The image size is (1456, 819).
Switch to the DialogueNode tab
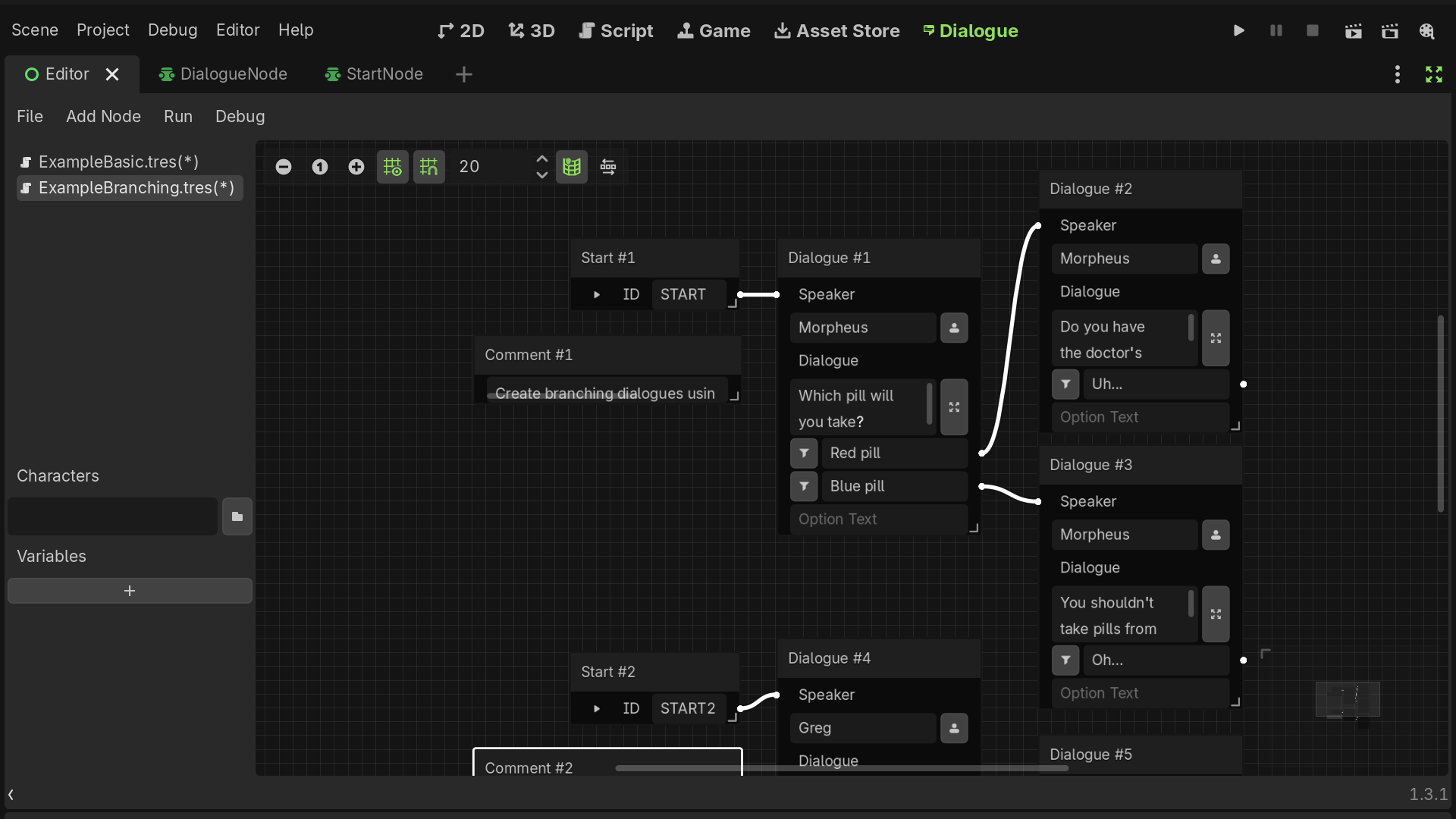(x=223, y=74)
